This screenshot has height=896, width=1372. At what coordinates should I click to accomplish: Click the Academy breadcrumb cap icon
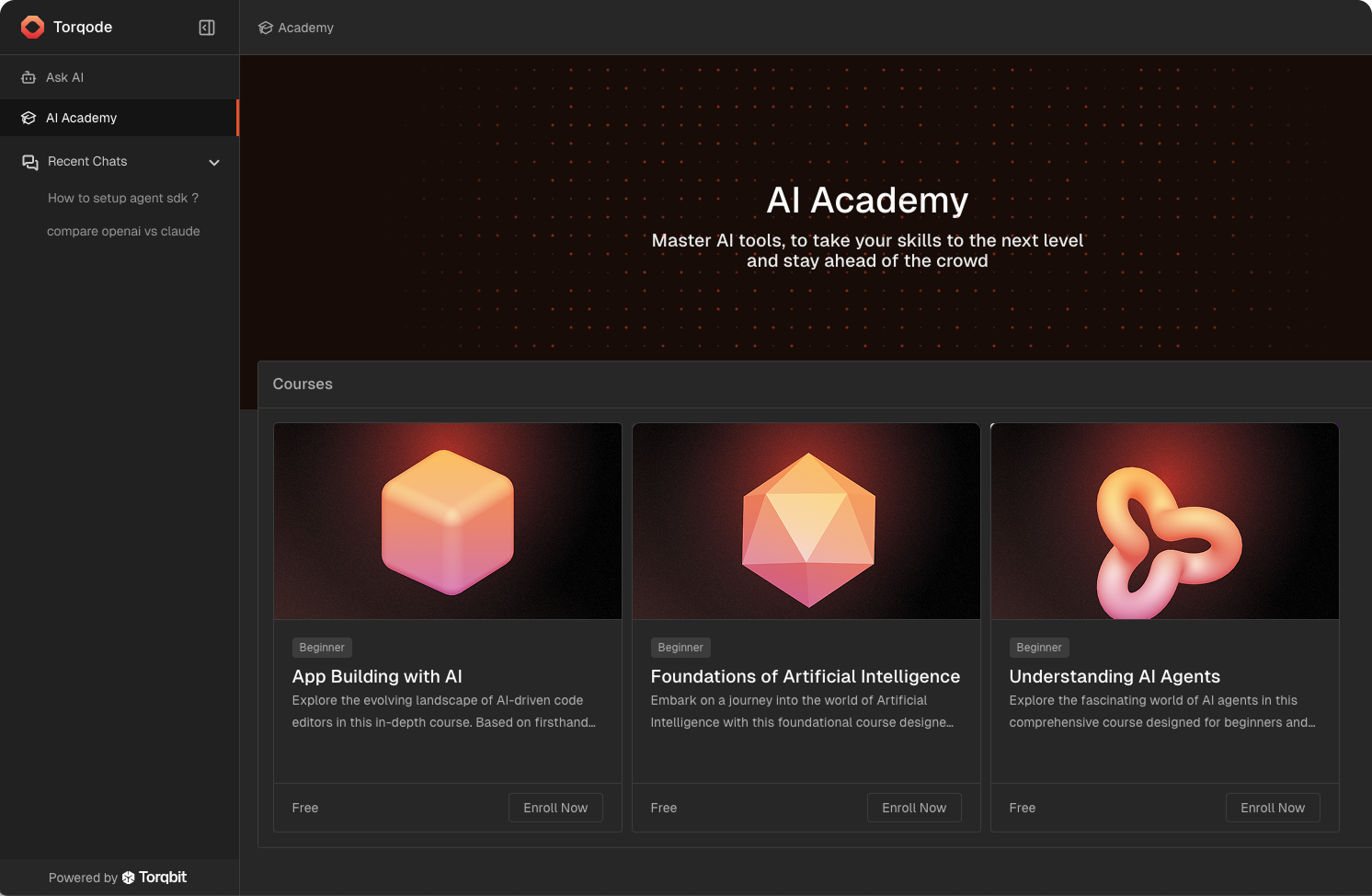[x=266, y=28]
